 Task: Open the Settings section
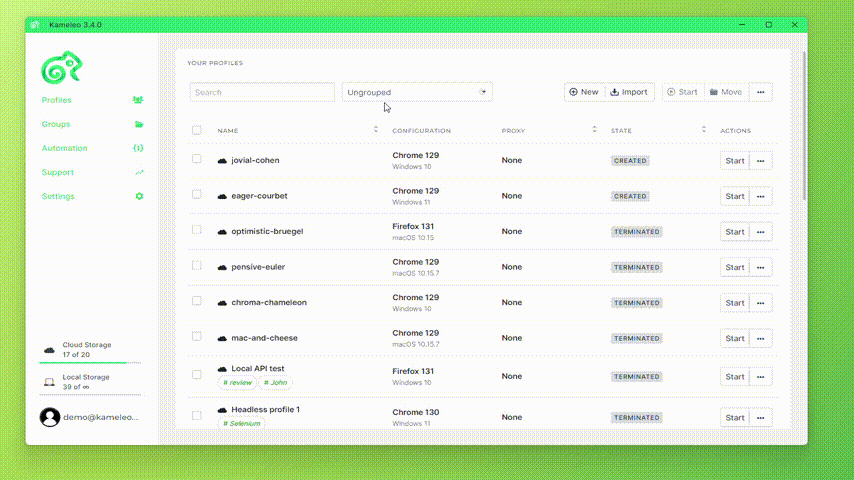click(x=58, y=196)
